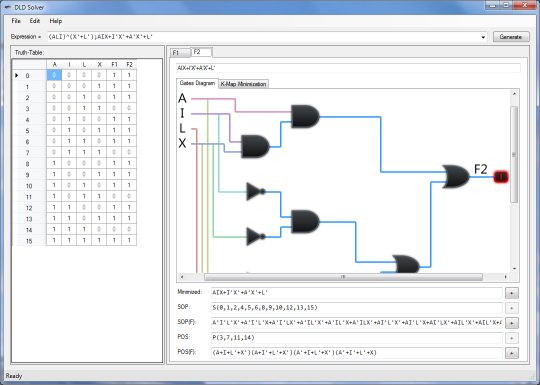Click the F2 output label in diagram
The height and width of the screenshot is (385, 540).
pos(481,169)
